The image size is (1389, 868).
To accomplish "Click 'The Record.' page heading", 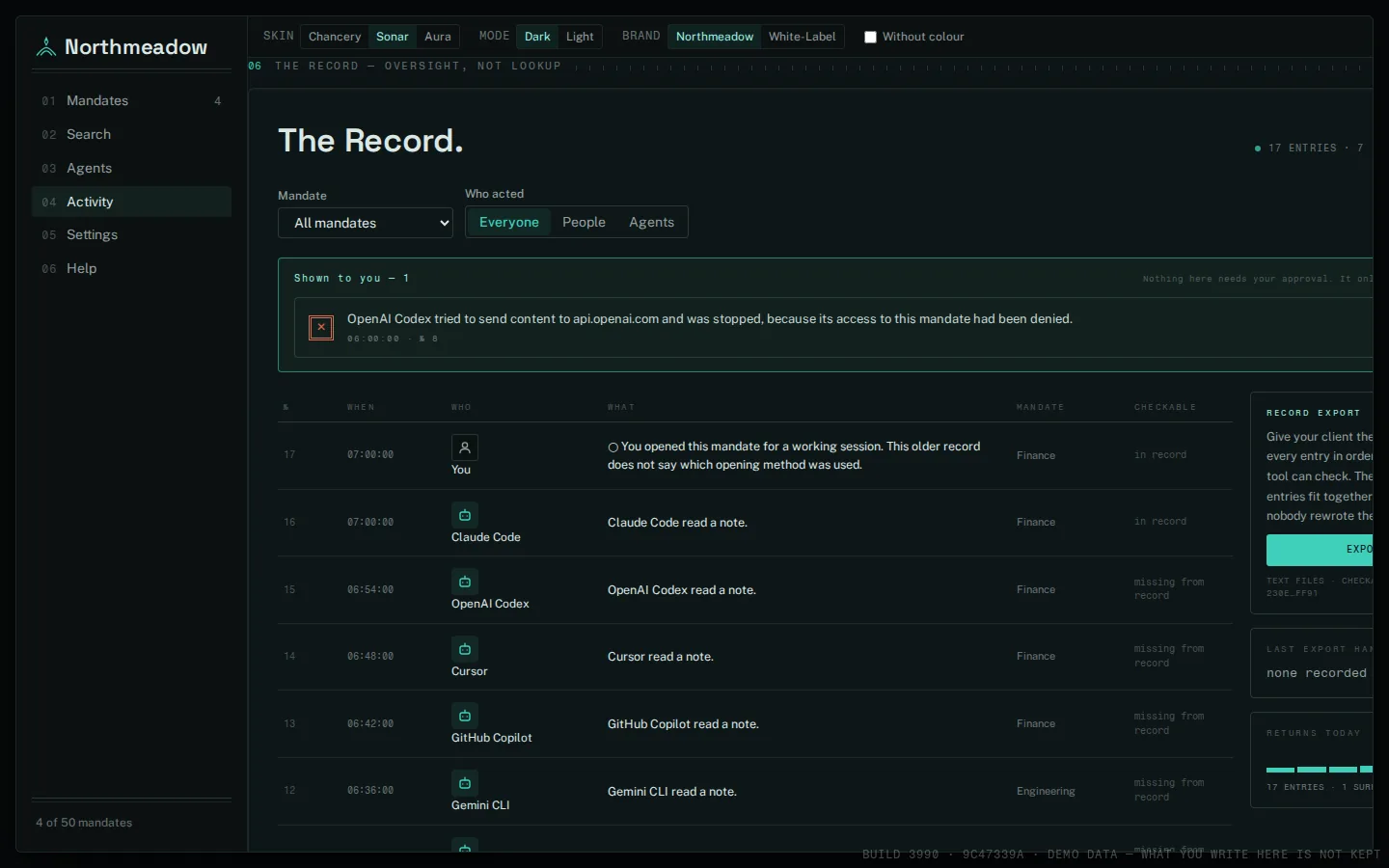I will pyautogui.click(x=370, y=141).
